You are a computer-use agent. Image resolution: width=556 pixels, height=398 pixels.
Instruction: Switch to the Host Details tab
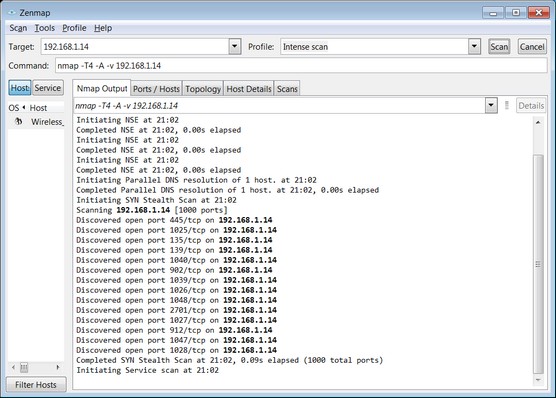pos(249,89)
